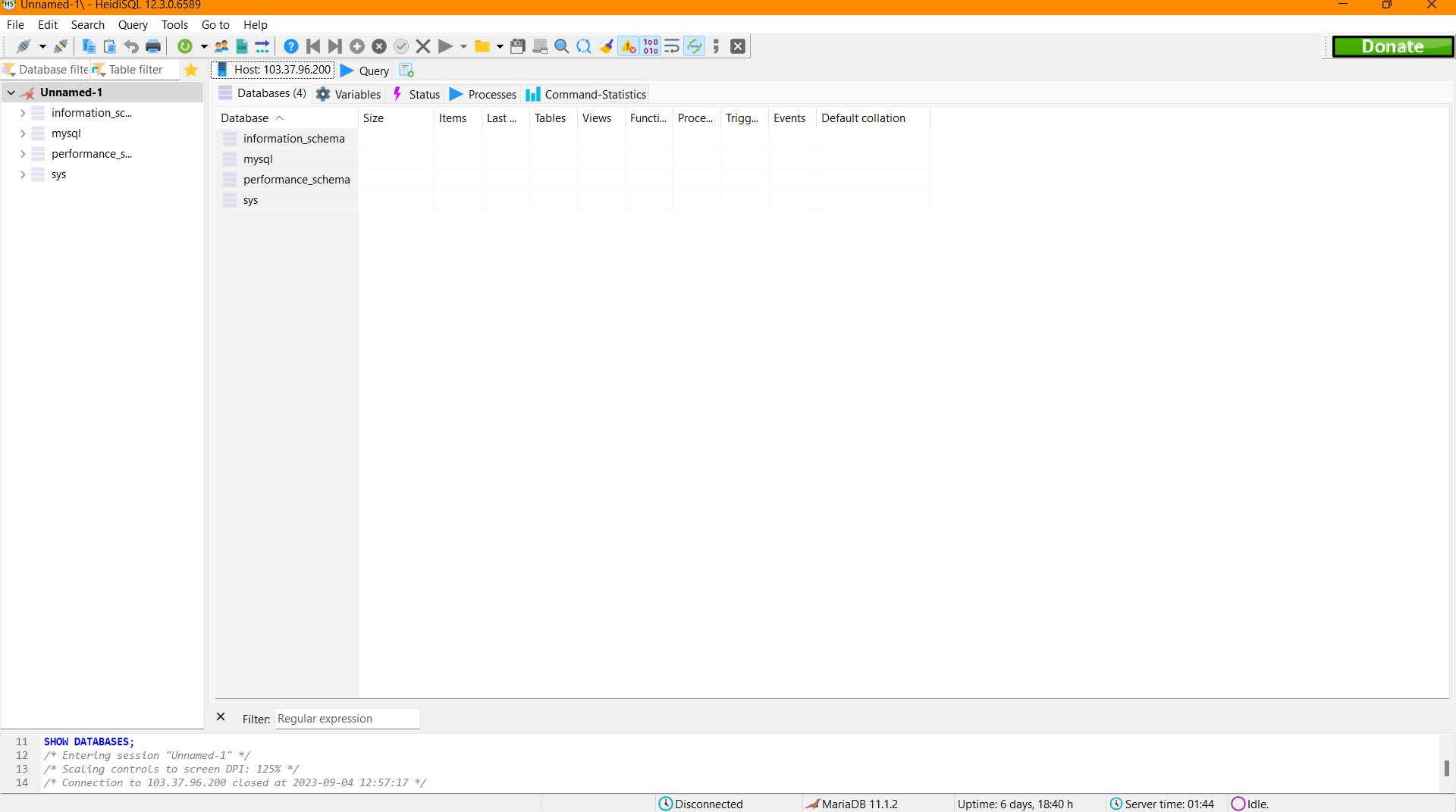Click the clear query broom icon

606,46
